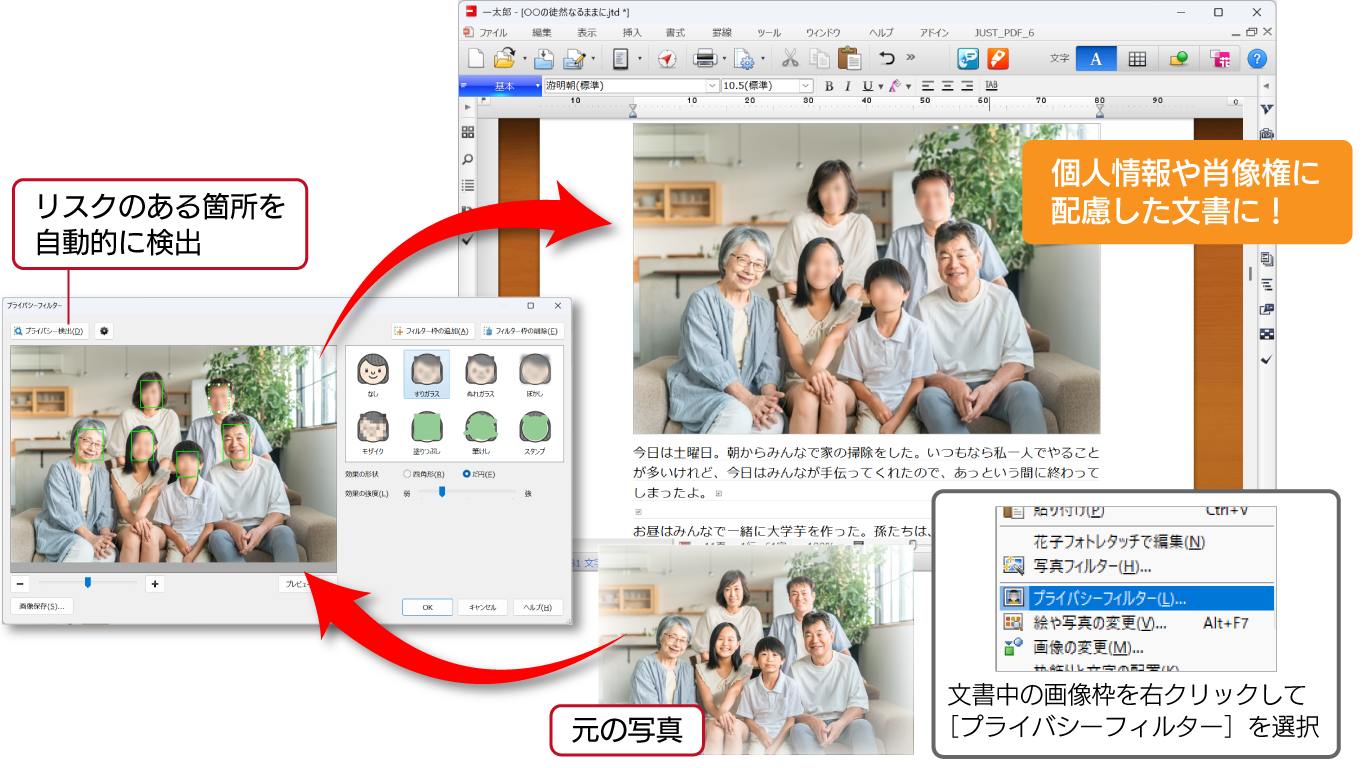Screen dimensions: 1366x768
Task: Open the print settings icon in the toolbar
Action: point(745,59)
